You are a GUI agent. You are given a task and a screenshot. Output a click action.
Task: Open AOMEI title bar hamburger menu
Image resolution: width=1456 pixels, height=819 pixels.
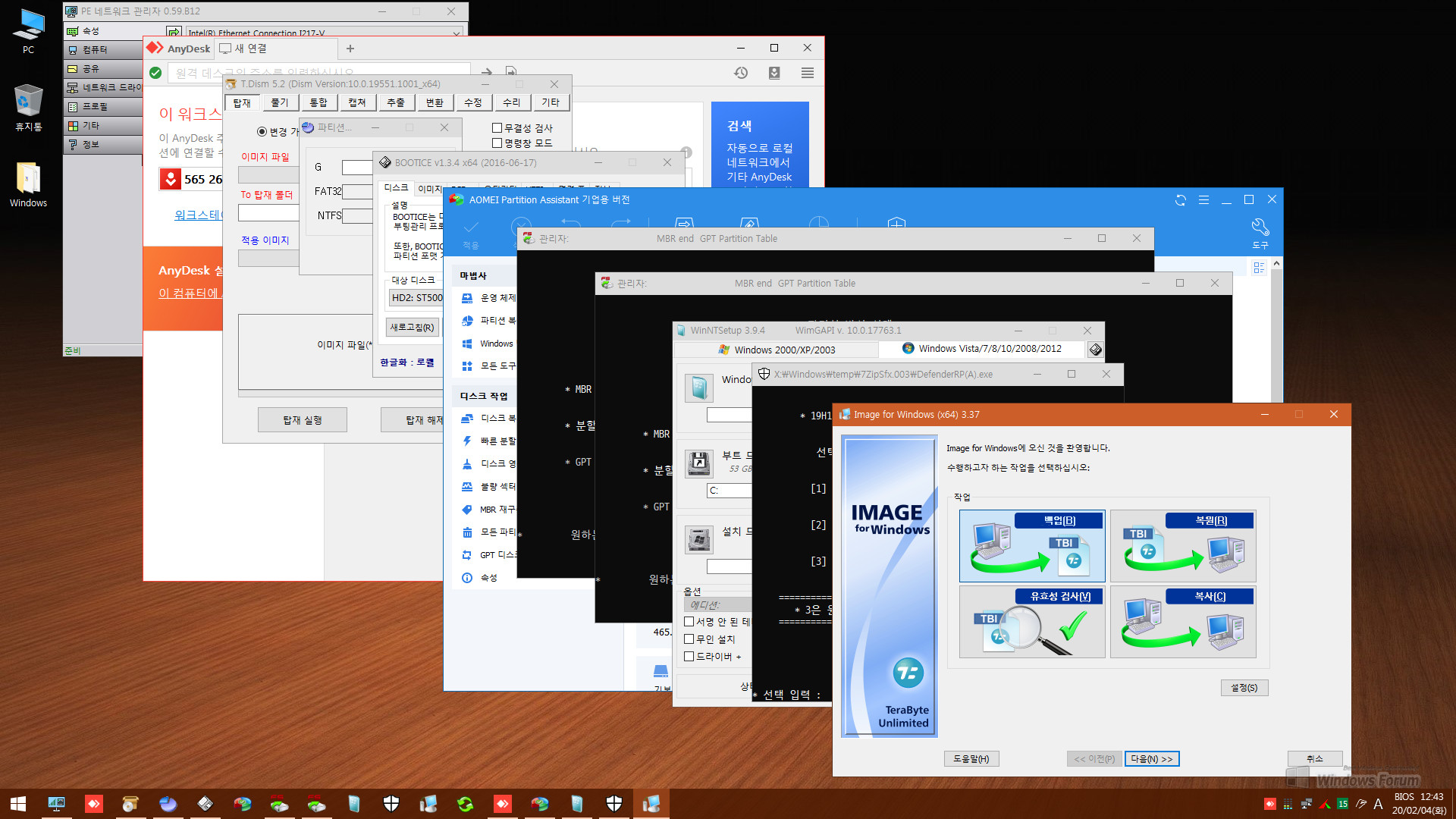click(1203, 200)
